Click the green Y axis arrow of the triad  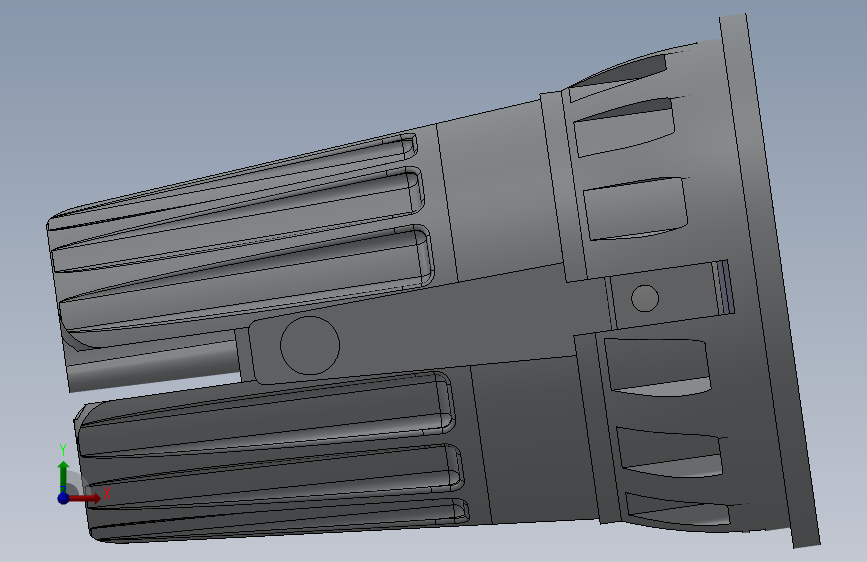63,476
